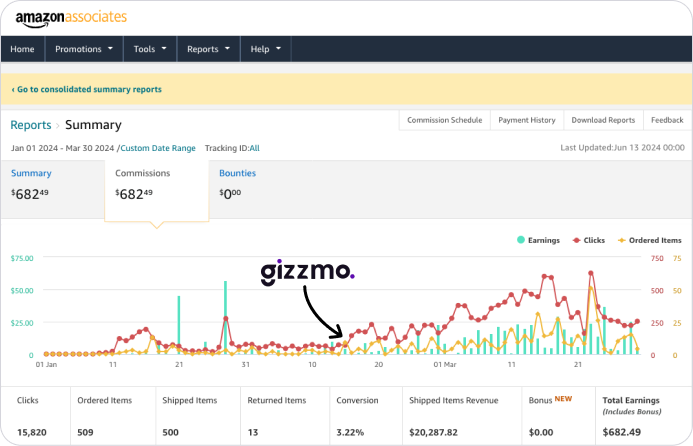Select the Commissions tab

pos(143,173)
